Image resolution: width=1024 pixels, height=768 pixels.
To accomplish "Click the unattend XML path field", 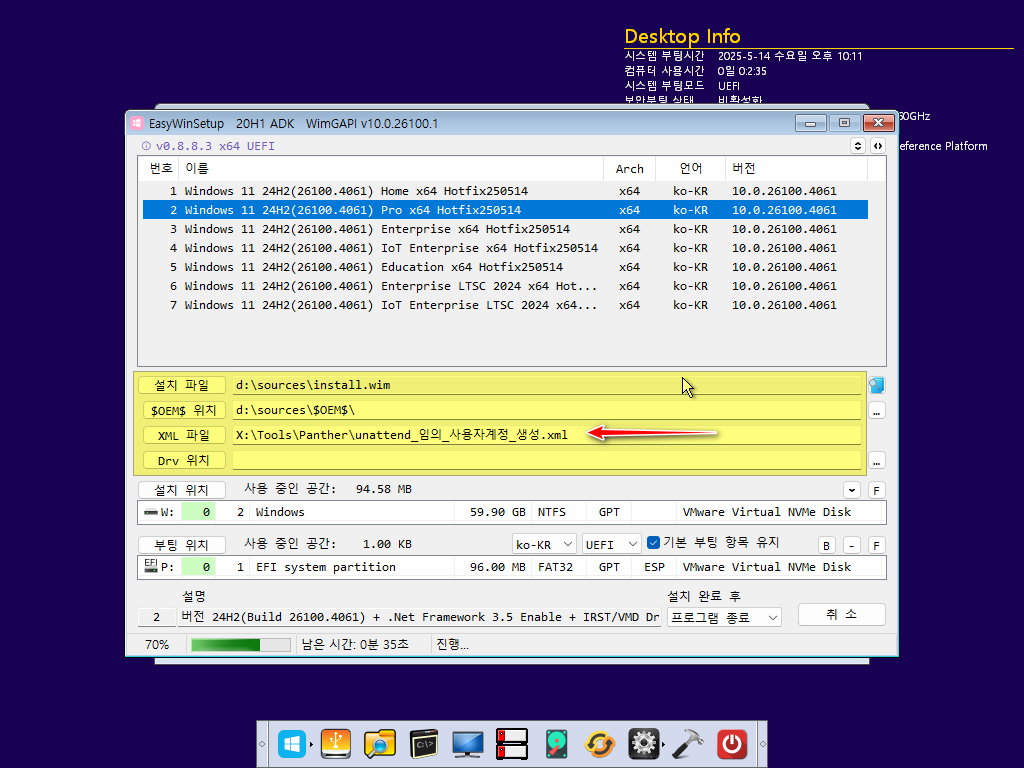I will pyautogui.click(x=547, y=435).
